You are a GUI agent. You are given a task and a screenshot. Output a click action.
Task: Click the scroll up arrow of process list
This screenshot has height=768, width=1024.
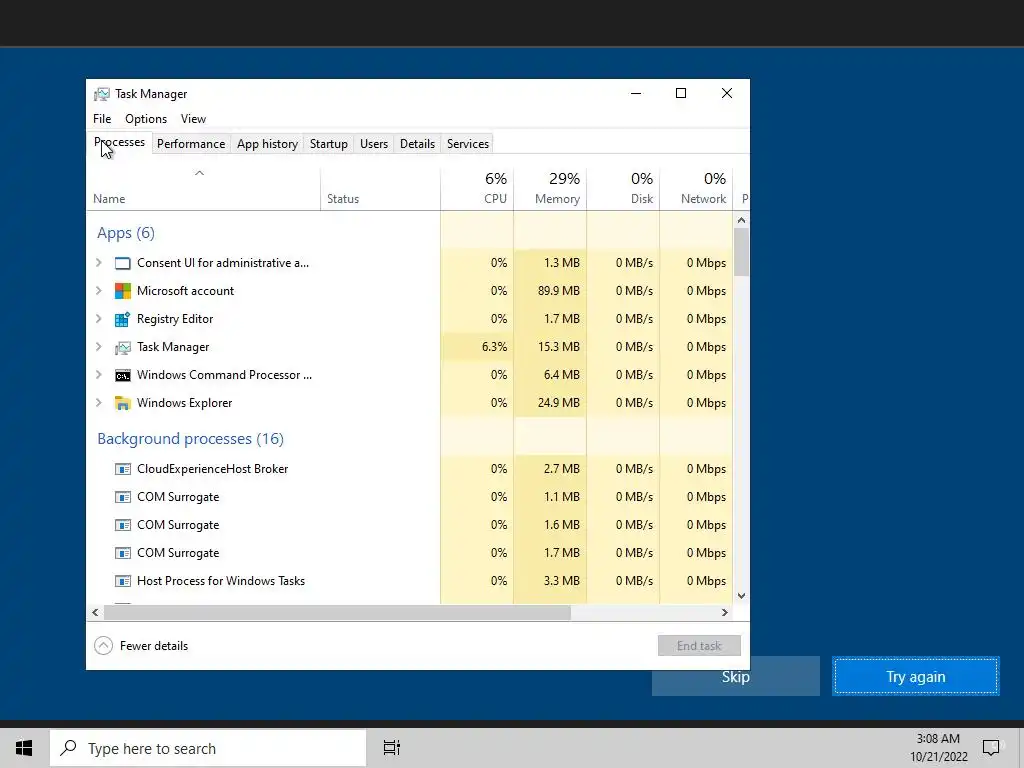pyautogui.click(x=741, y=220)
